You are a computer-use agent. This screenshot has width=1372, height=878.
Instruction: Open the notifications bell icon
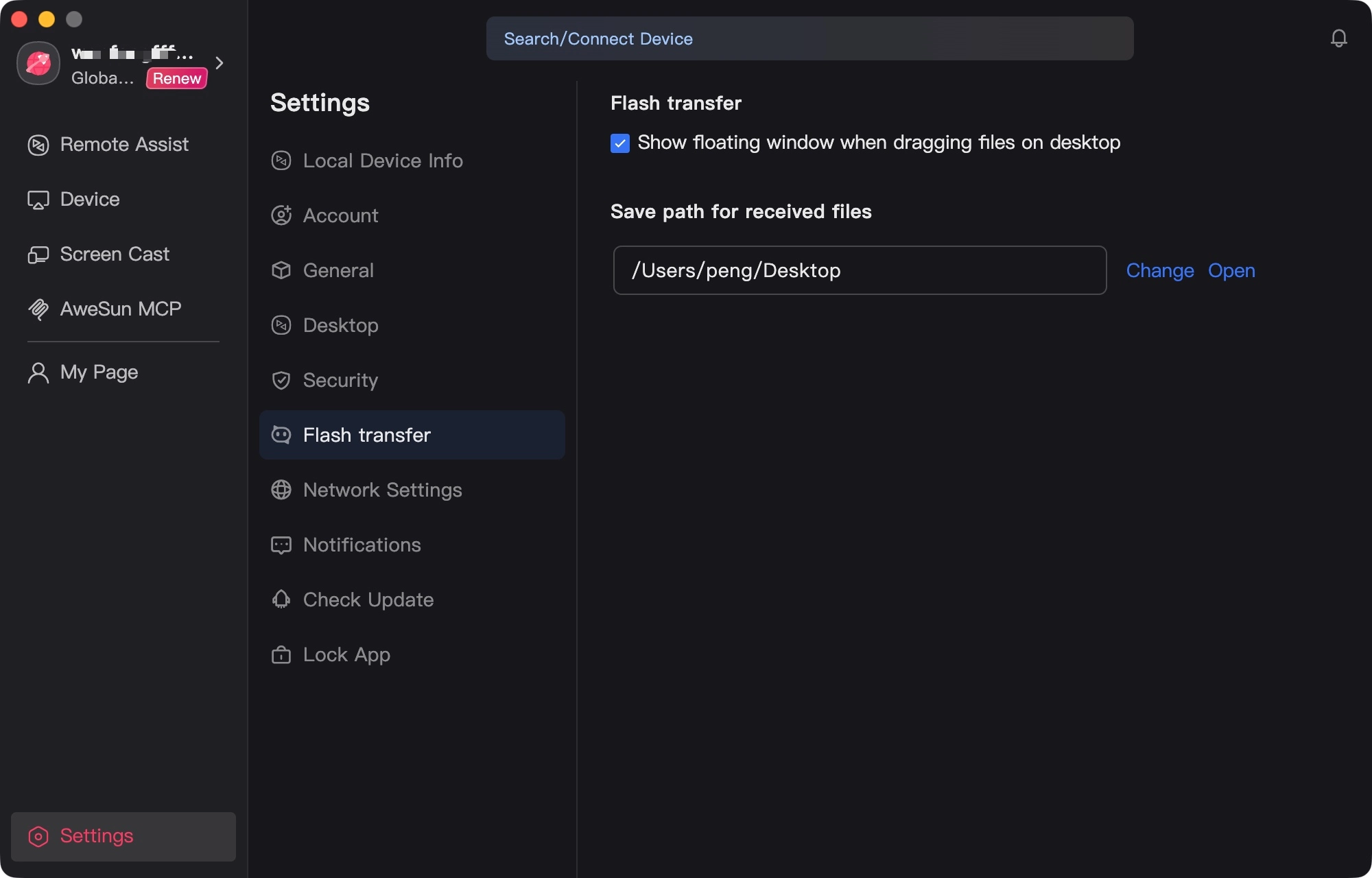pyautogui.click(x=1338, y=38)
